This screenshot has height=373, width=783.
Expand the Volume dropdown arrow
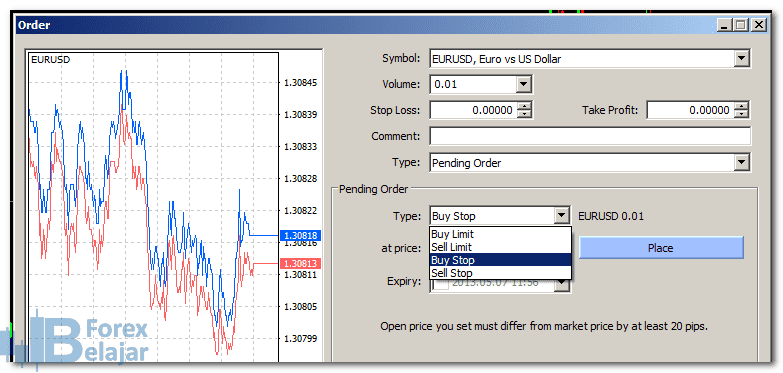click(x=523, y=84)
